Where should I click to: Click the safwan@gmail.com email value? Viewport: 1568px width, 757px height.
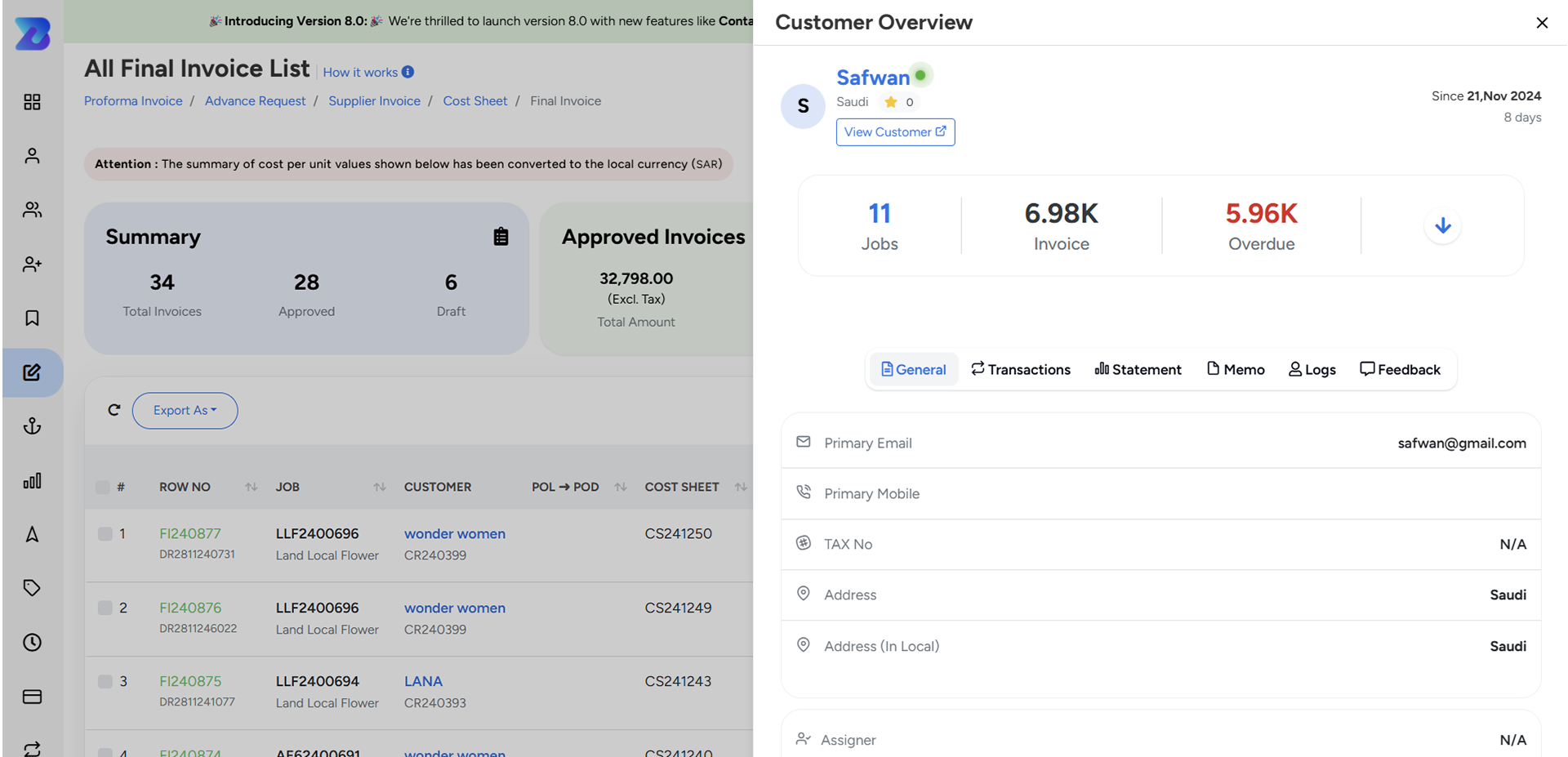click(1462, 443)
